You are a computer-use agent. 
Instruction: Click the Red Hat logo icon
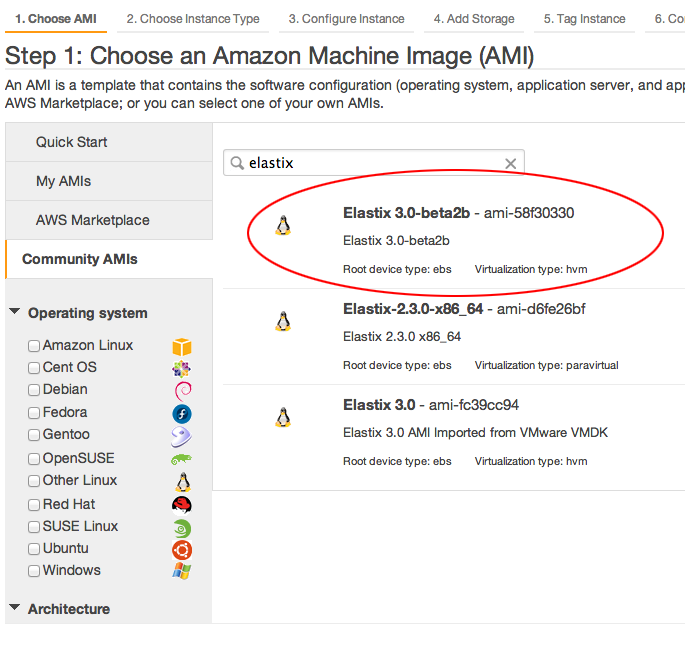(182, 505)
